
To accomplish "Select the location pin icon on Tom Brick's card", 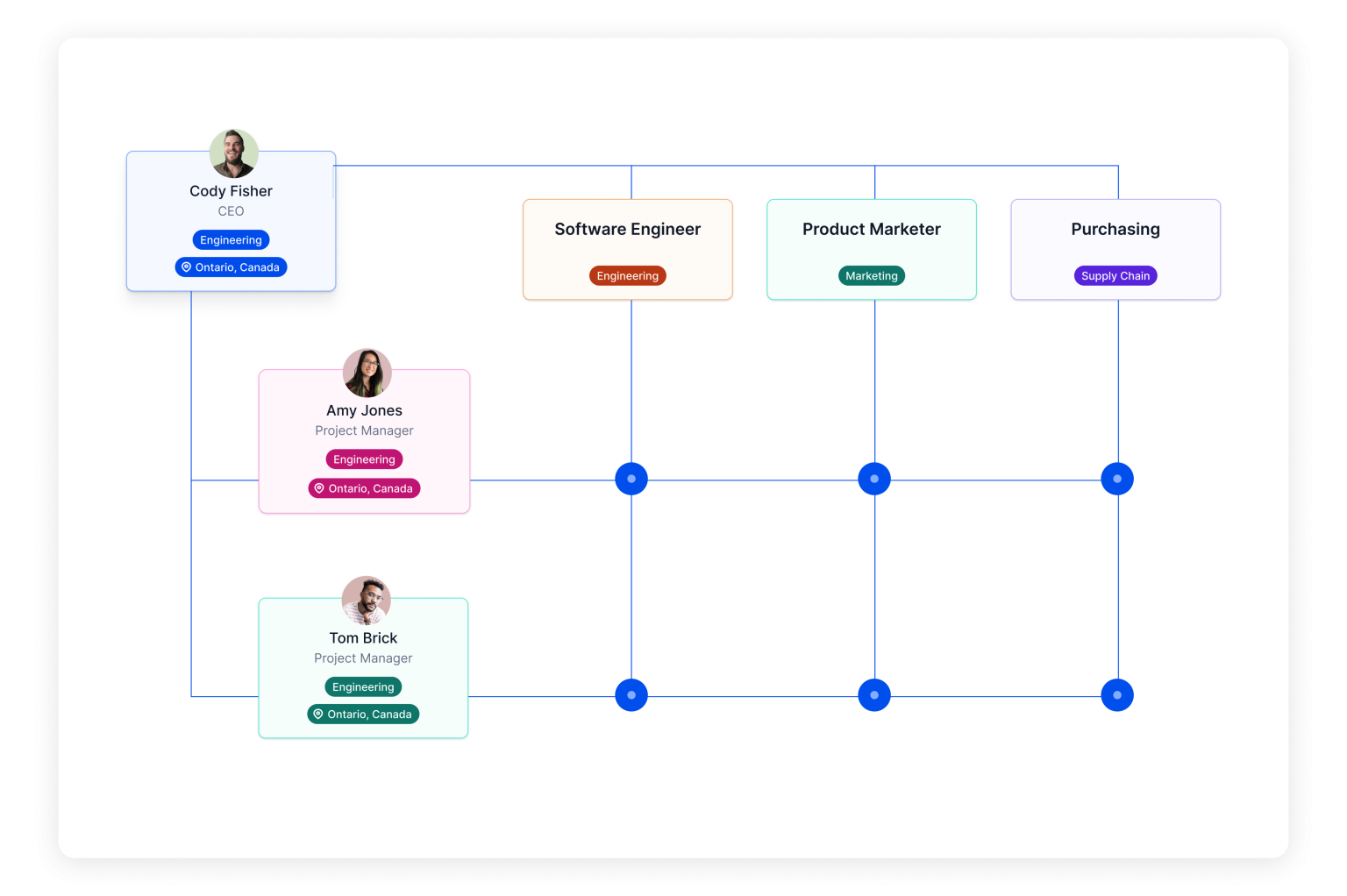I will (x=318, y=715).
